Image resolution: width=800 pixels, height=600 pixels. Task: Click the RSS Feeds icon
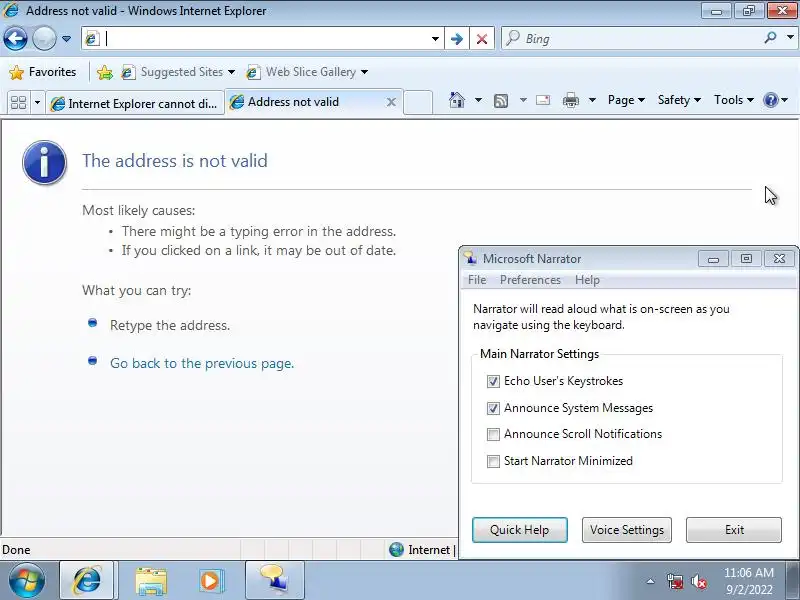point(501,101)
